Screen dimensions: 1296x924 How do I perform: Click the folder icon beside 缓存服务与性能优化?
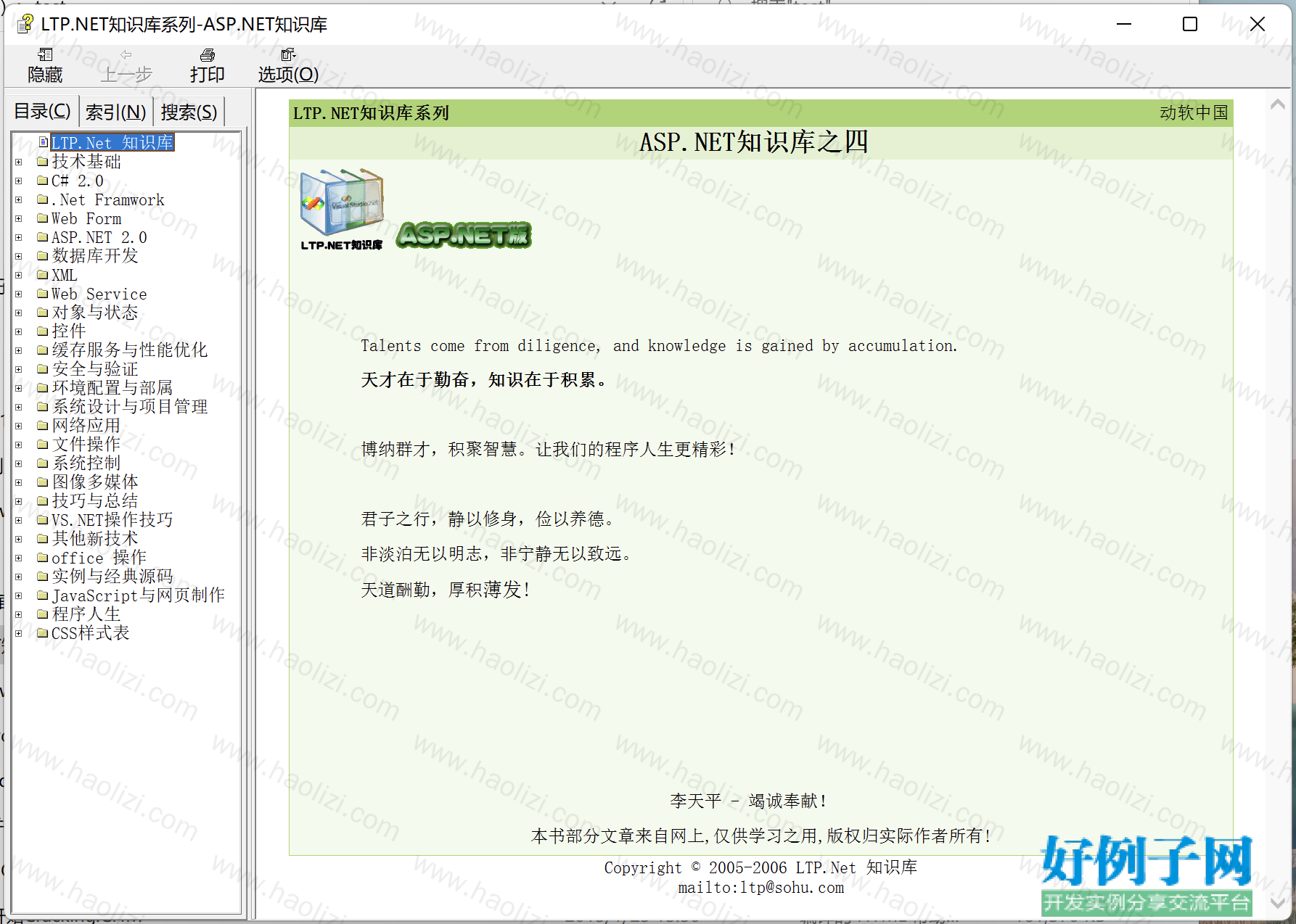pyautogui.click(x=43, y=350)
